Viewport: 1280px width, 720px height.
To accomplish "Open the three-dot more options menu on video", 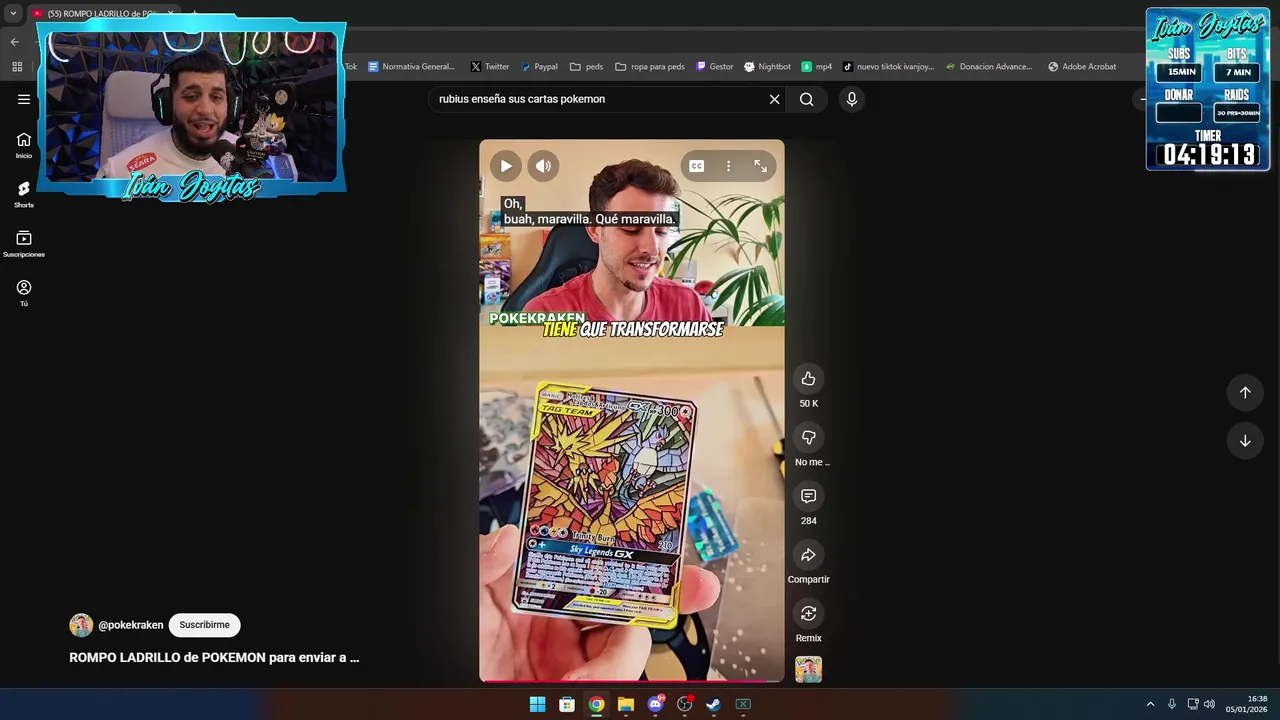I will [728, 166].
